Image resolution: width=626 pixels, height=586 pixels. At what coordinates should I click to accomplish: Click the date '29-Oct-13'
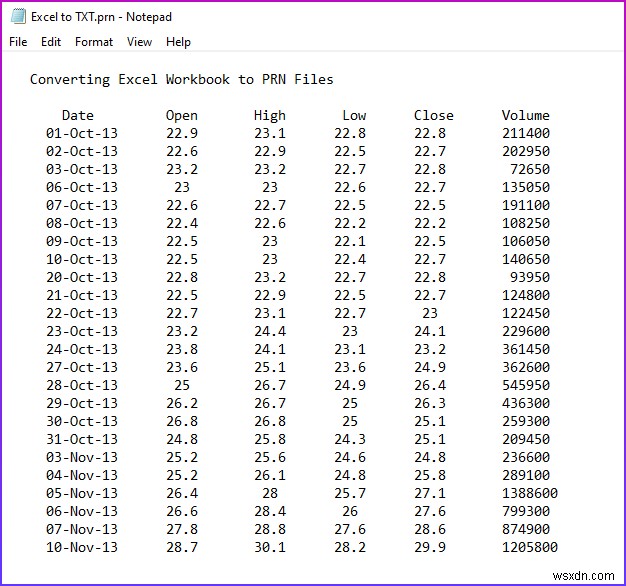(82, 403)
